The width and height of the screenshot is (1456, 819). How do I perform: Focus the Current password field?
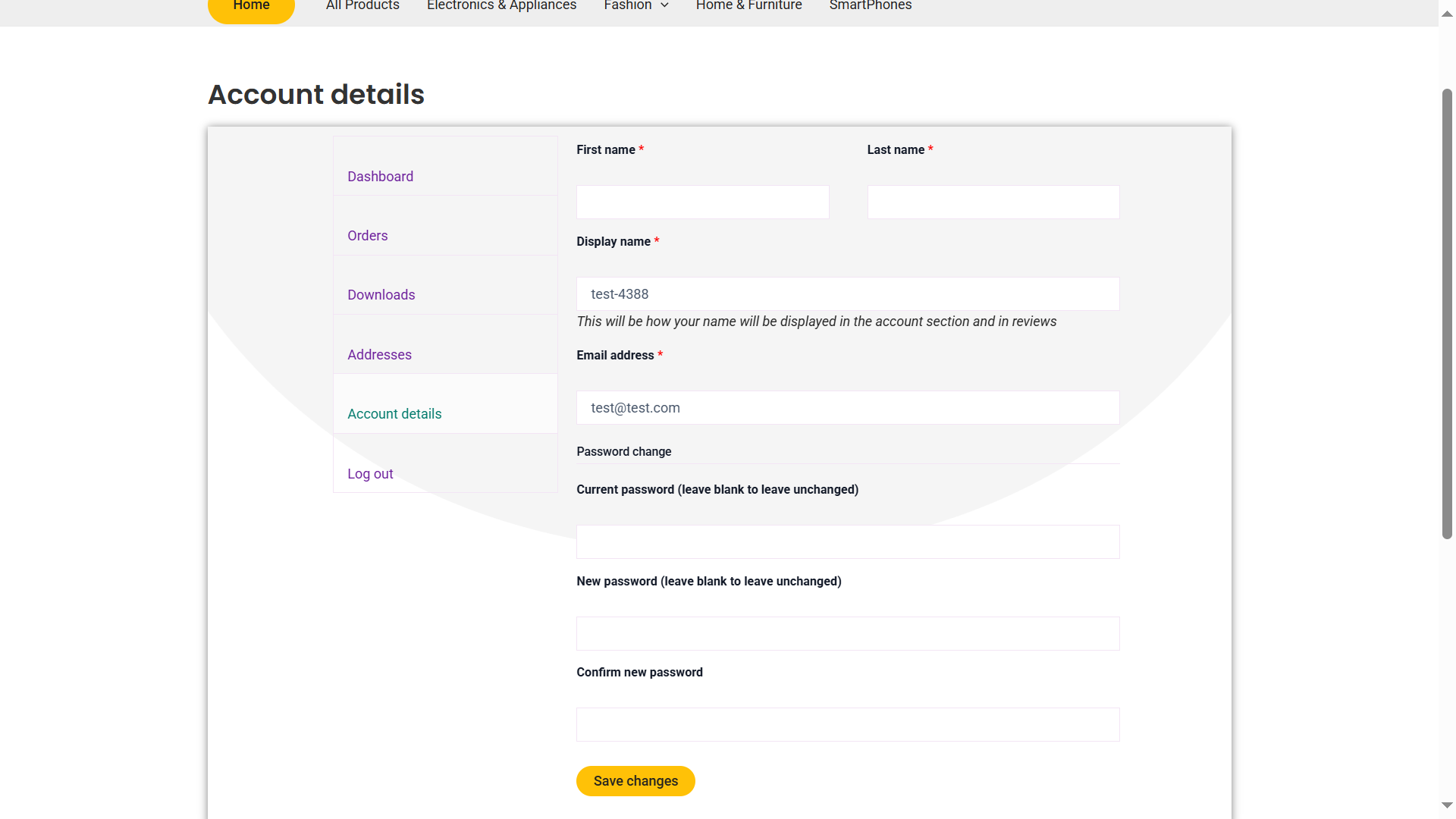point(847,542)
